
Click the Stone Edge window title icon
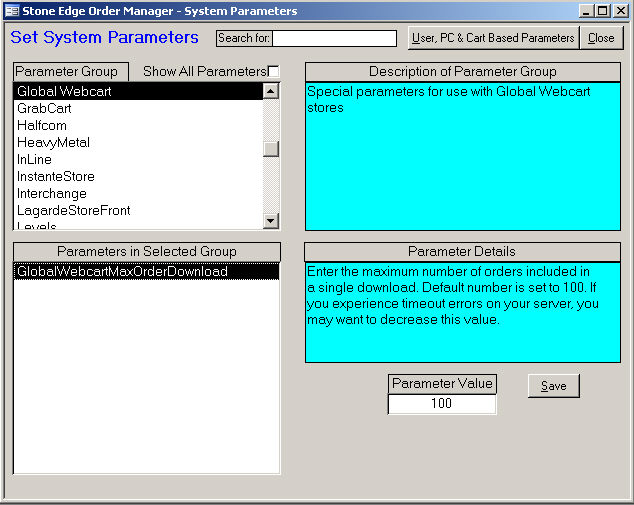coord(12,11)
